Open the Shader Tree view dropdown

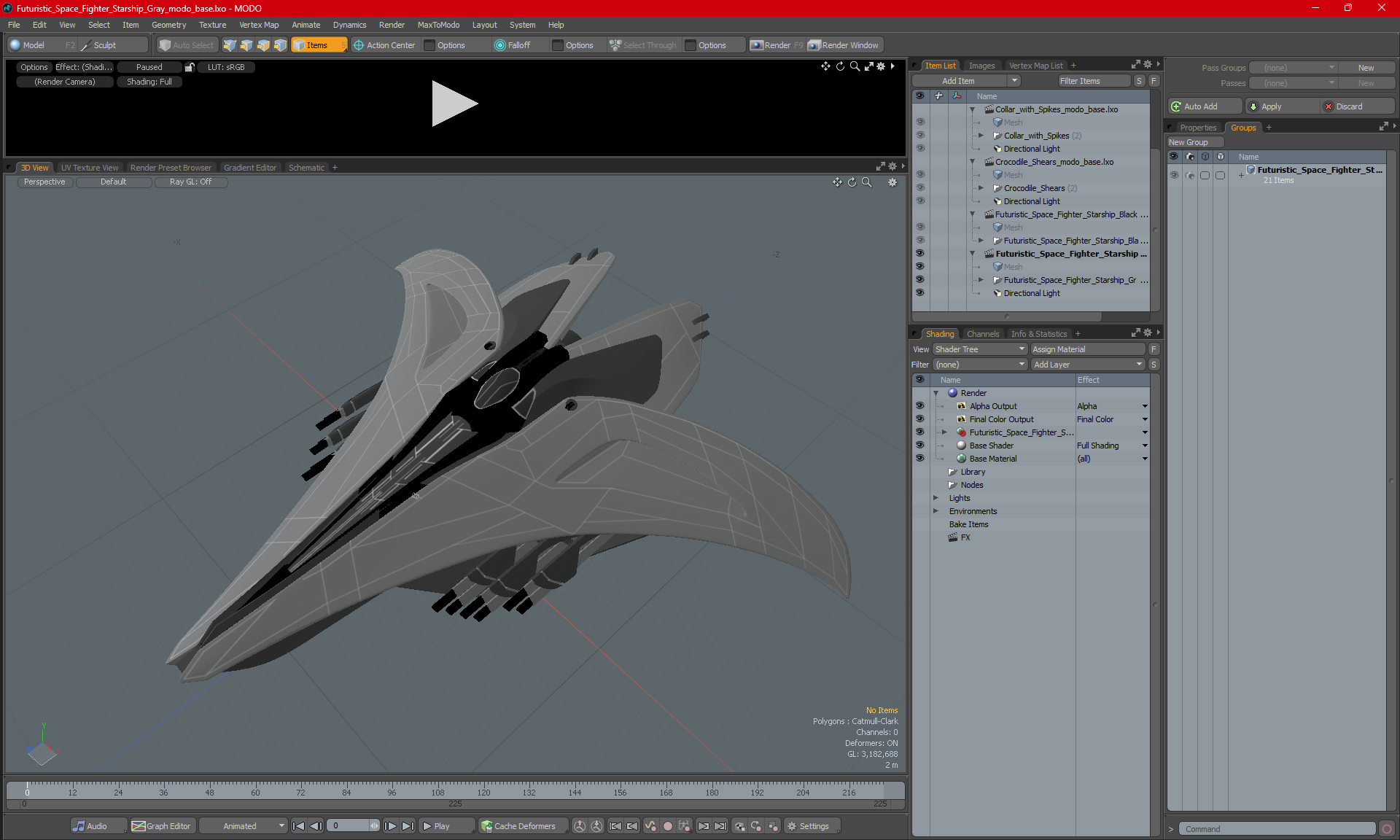click(980, 349)
